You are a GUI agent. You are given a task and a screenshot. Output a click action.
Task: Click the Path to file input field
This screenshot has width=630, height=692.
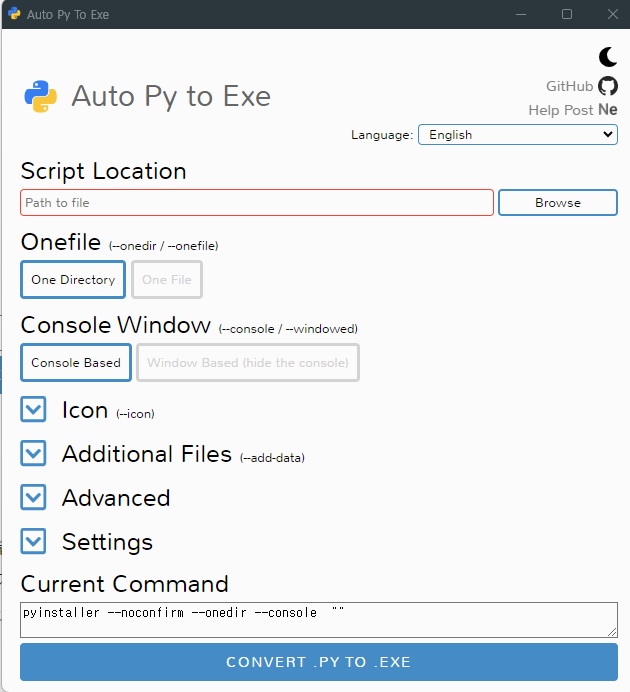(x=257, y=203)
